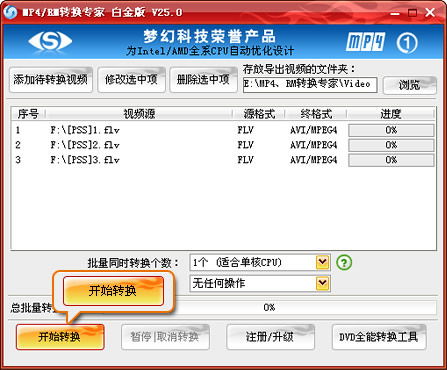Click progress bar of row 1
The height and width of the screenshot is (370, 447).
391,130
